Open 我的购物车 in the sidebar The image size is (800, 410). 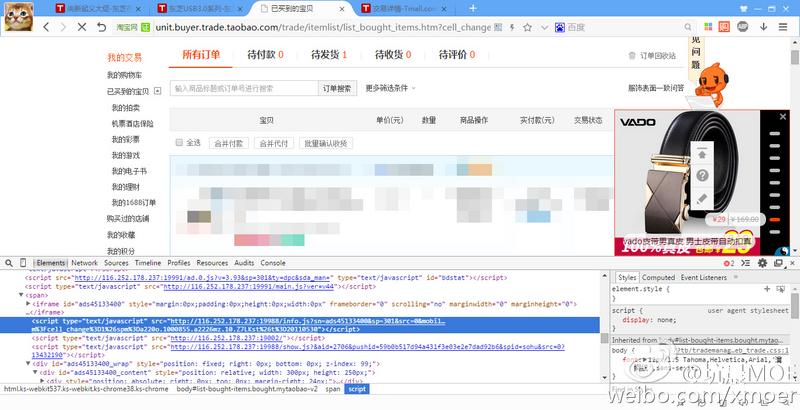pyautogui.click(x=124, y=75)
